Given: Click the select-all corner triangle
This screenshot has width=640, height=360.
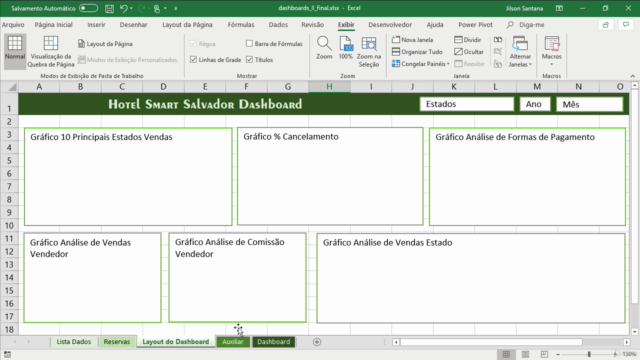Looking at the screenshot, I should click(12, 87).
